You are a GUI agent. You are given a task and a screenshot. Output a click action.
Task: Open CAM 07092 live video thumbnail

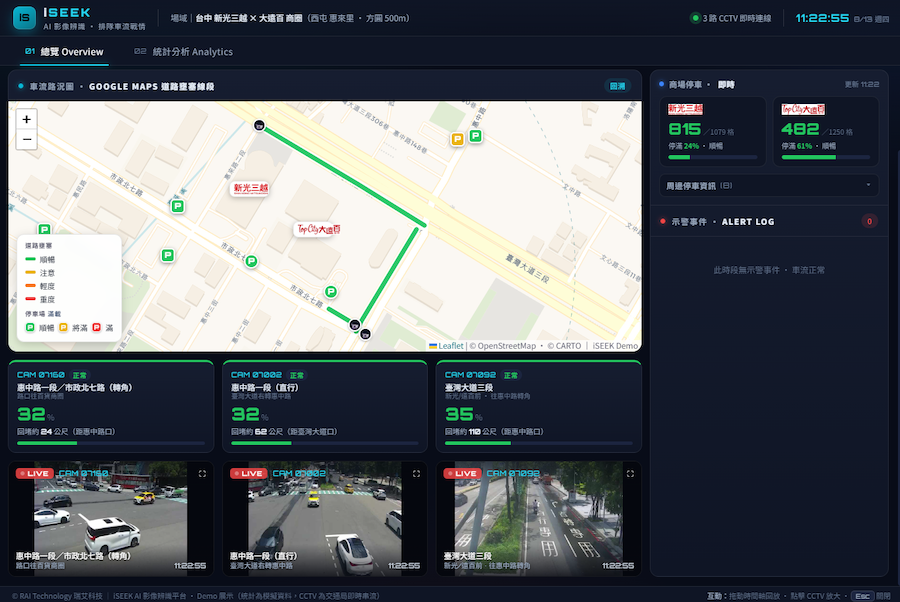tap(538, 519)
